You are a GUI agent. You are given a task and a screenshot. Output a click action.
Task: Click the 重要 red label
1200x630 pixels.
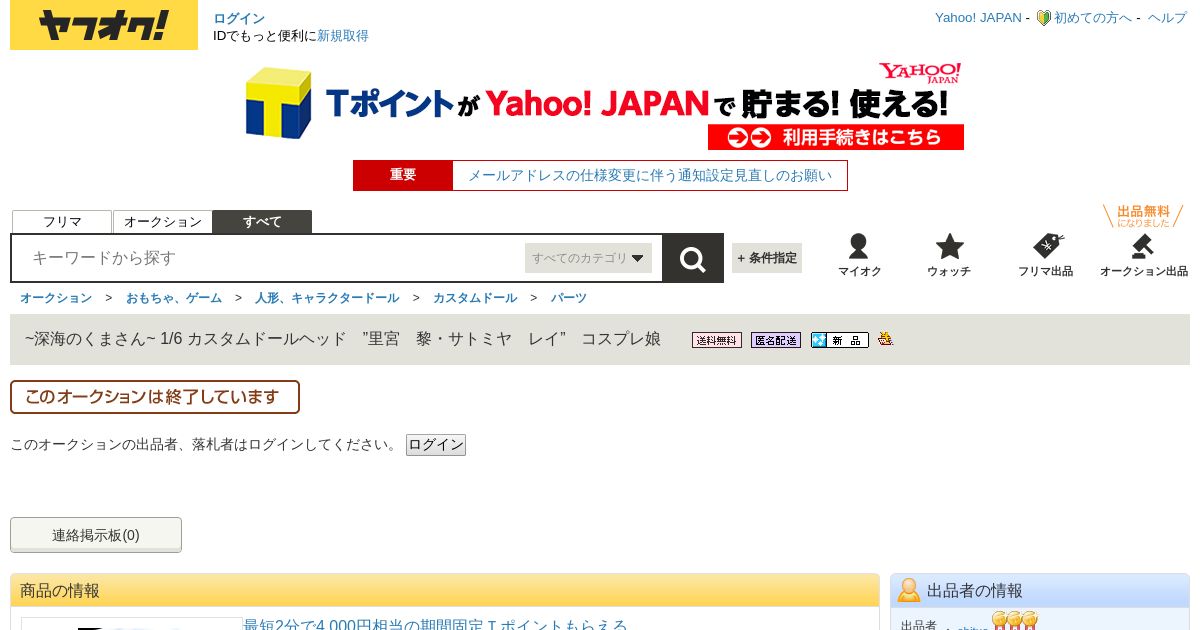(403, 175)
